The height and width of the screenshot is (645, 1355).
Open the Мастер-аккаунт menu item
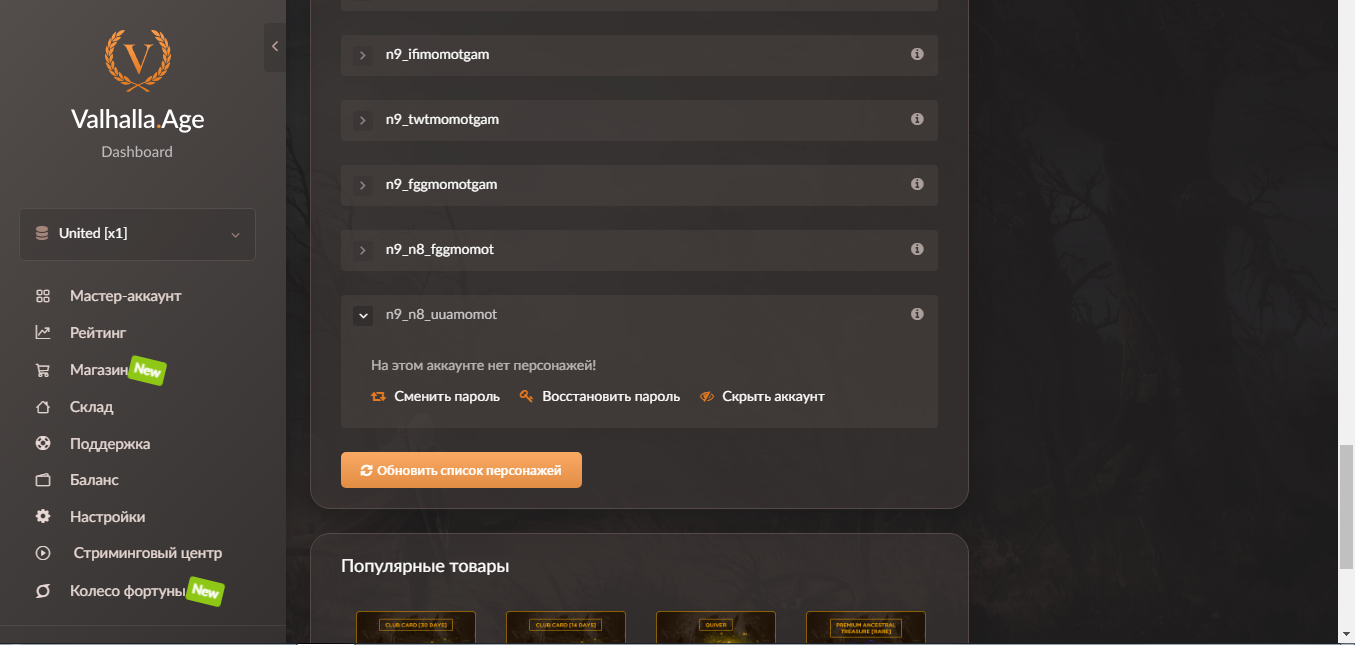[x=108, y=296]
